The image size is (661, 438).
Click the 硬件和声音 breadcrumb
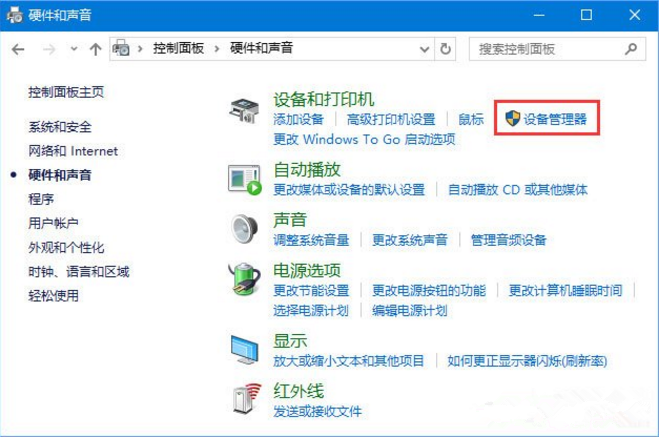[261, 48]
